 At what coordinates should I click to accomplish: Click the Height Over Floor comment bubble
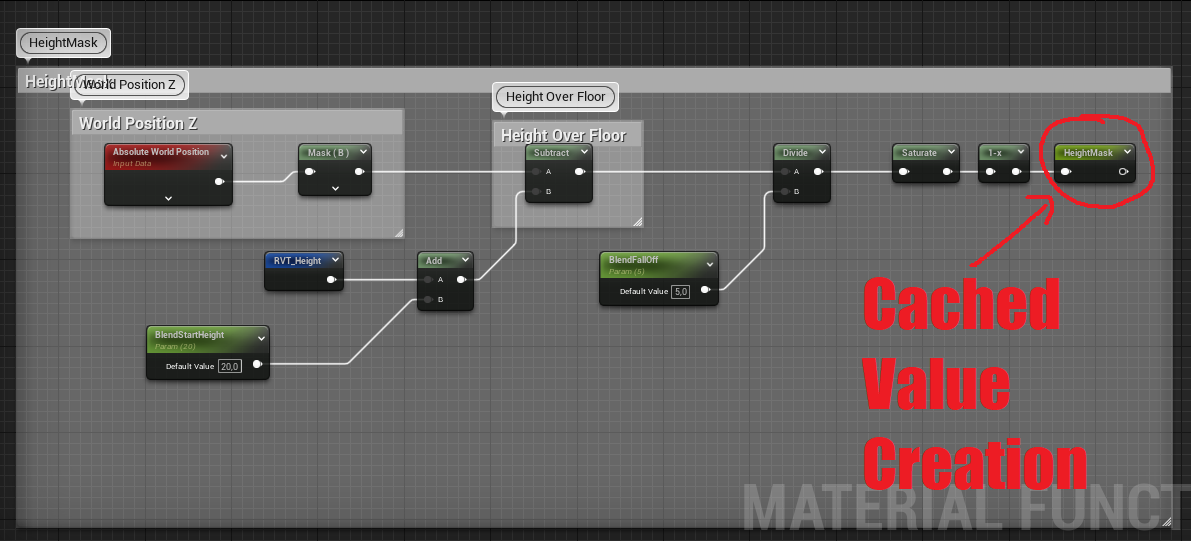coord(555,96)
